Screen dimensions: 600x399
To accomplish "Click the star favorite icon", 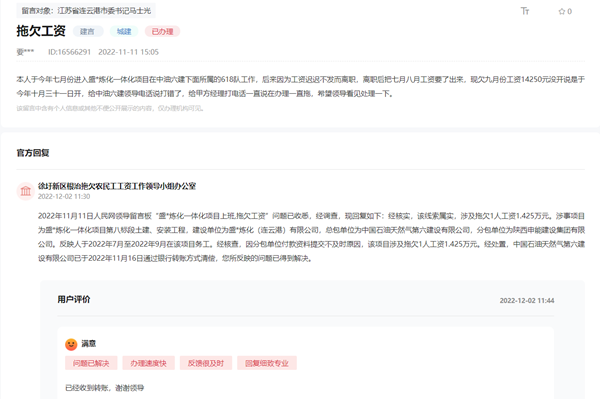I will point(562,11).
